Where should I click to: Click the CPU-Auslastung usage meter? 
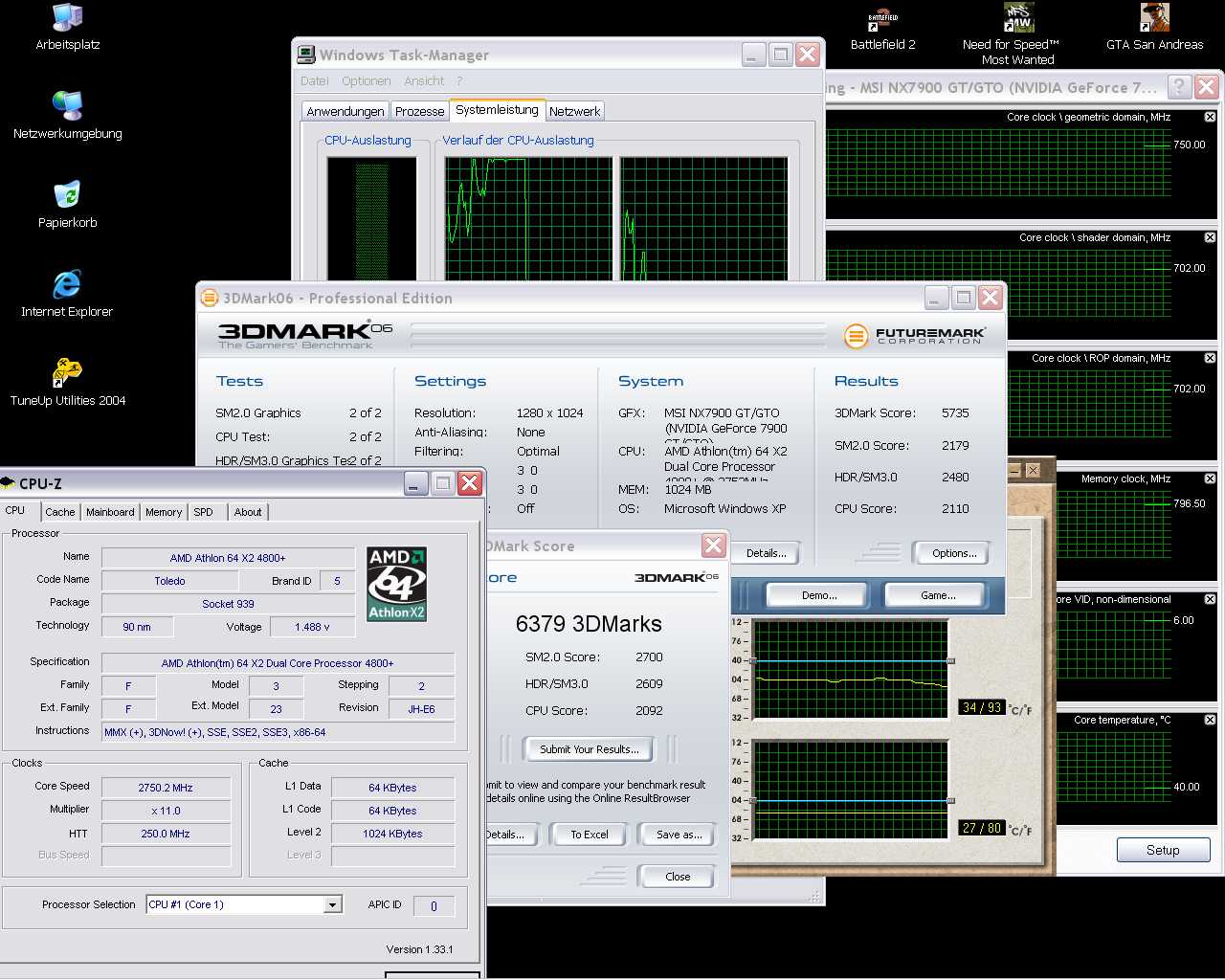[x=371, y=218]
